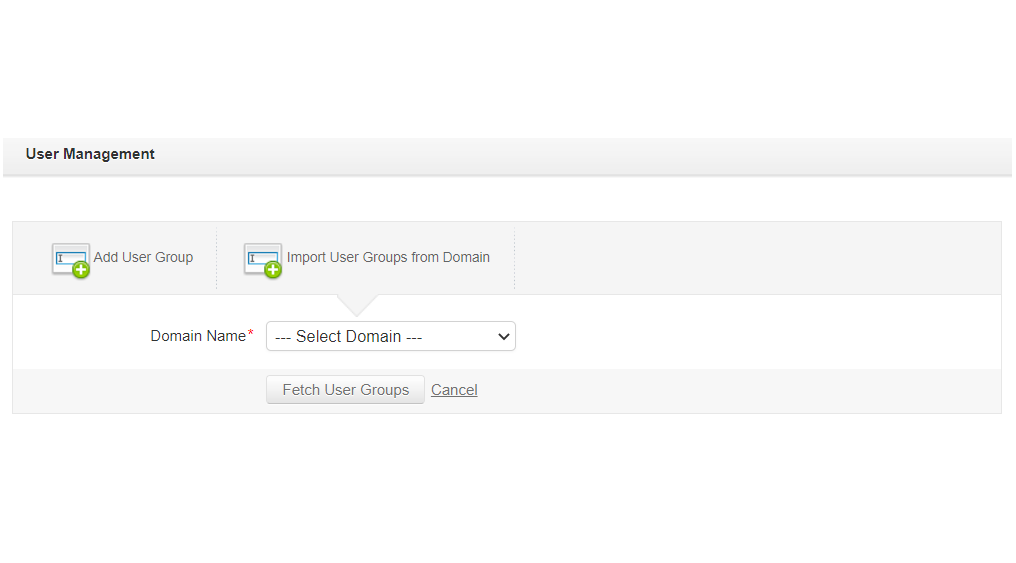This screenshot has height=563, width=1016.
Task: Open the Domain Name dropdown
Action: tap(390, 336)
